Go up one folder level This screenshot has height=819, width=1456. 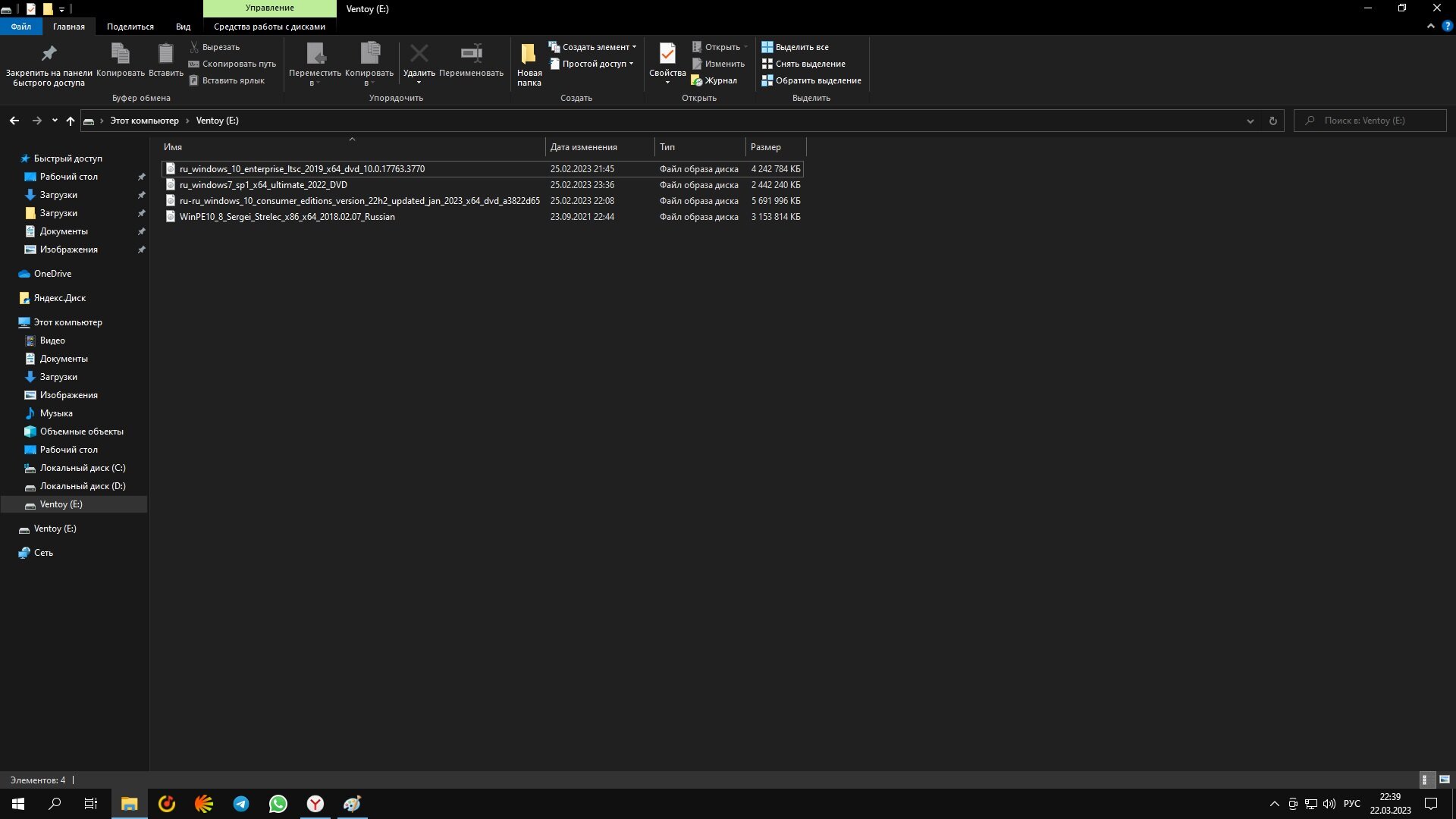[x=71, y=121]
